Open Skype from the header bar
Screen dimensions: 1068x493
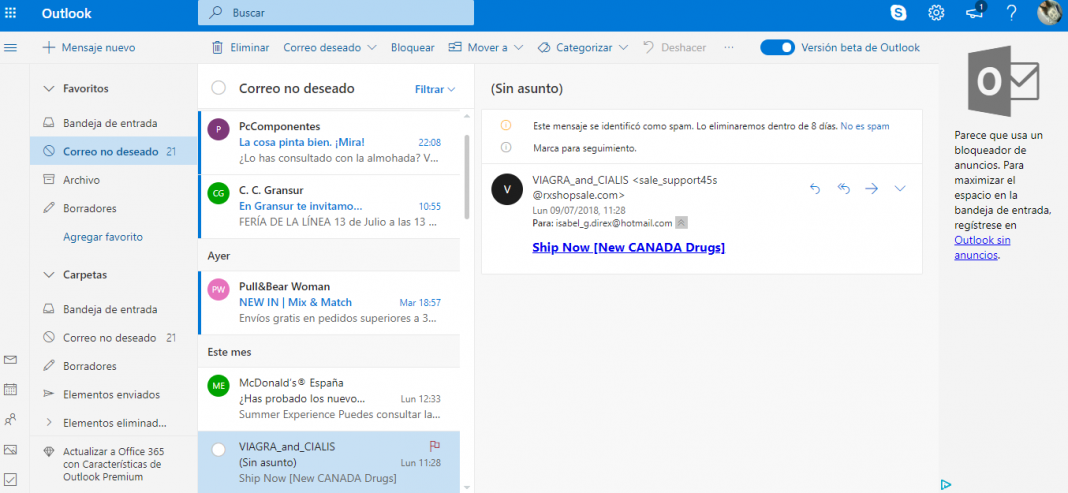[x=898, y=13]
